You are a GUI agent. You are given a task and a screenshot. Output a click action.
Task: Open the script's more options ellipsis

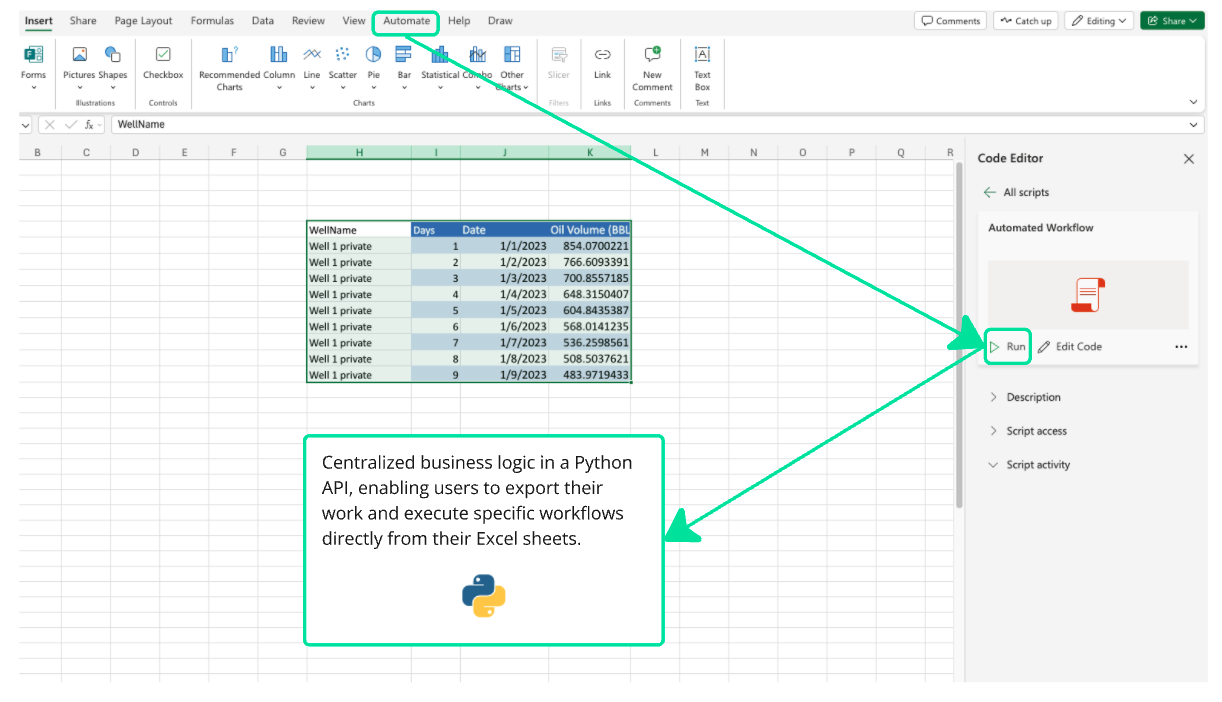[x=1181, y=347]
